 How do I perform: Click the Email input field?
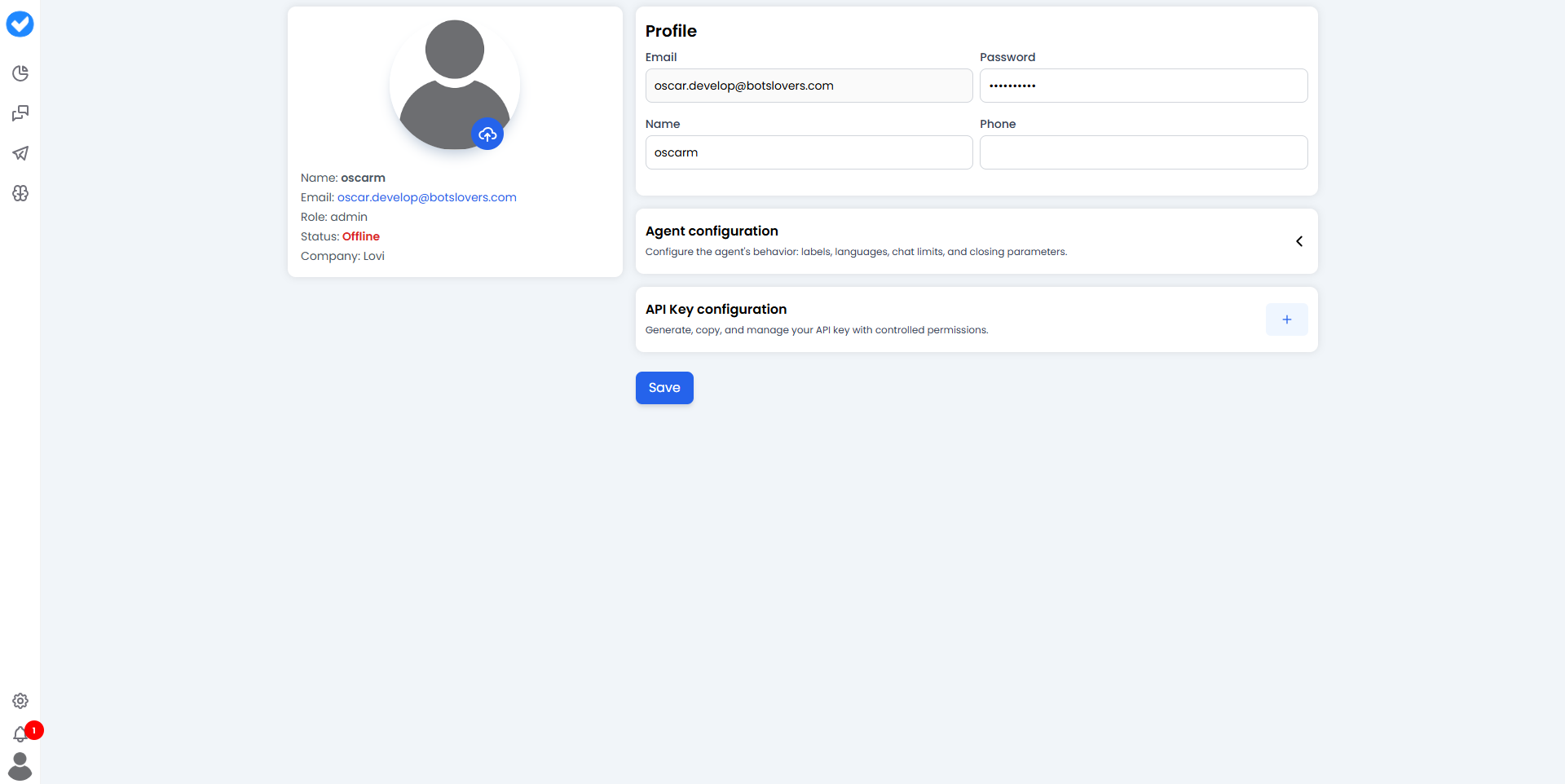(x=808, y=85)
